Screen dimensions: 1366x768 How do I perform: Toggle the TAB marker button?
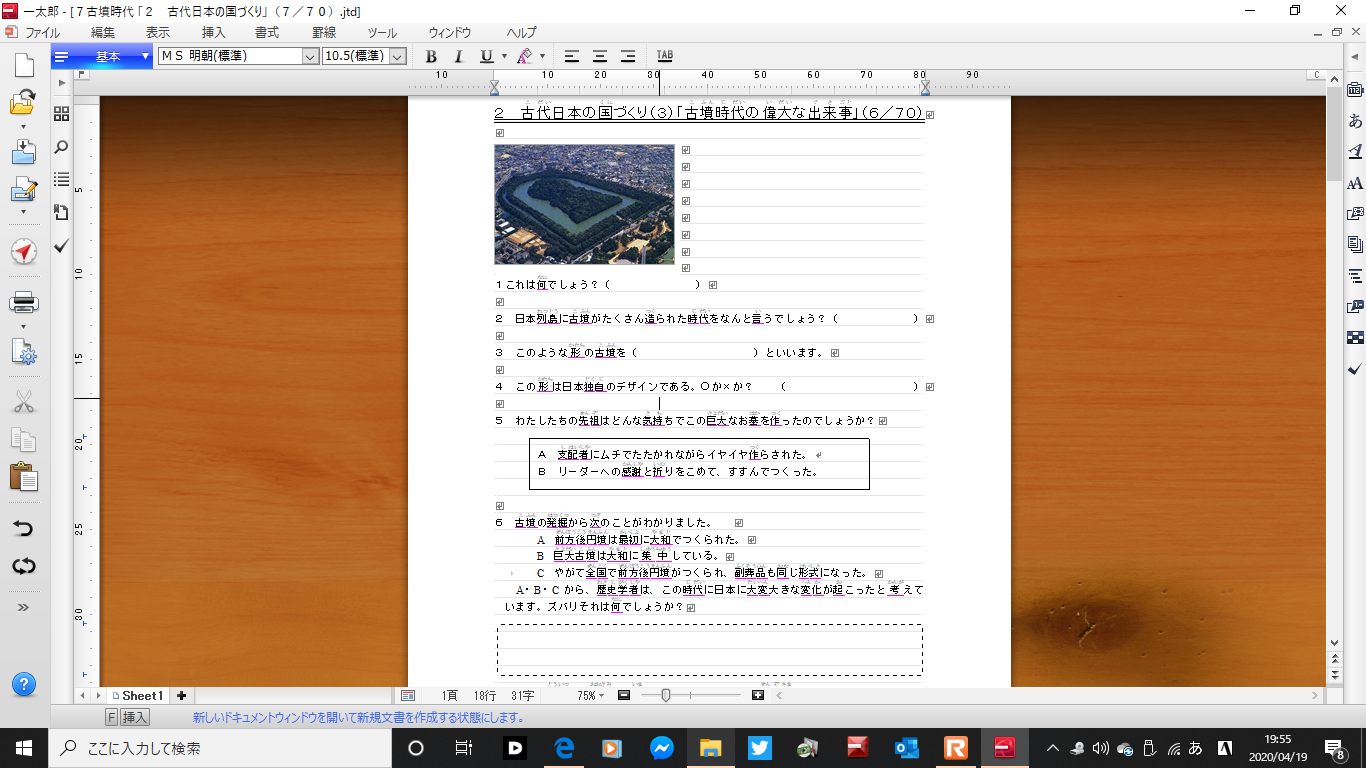click(665, 56)
